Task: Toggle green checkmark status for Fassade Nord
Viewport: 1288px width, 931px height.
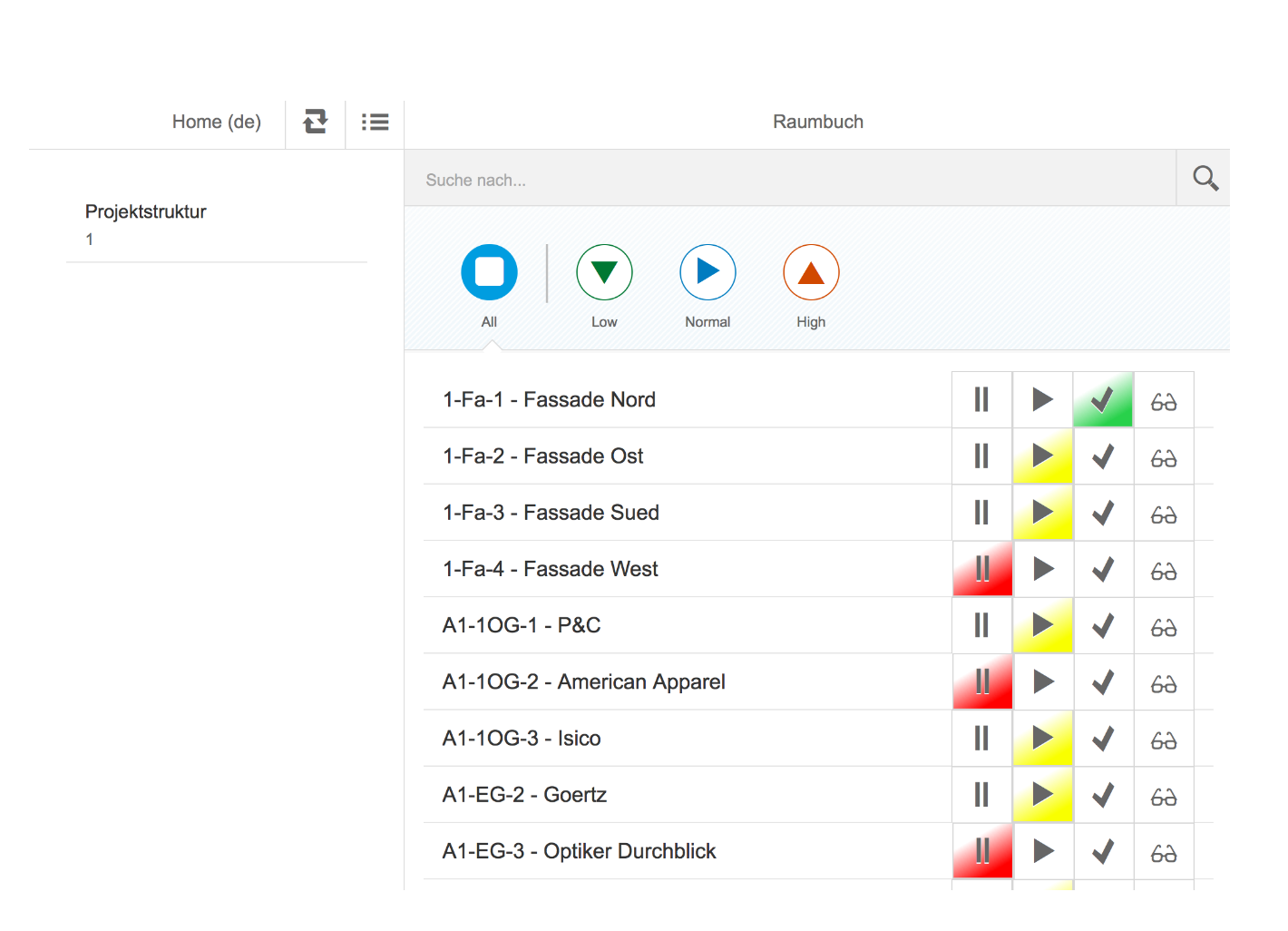Action: (1102, 399)
